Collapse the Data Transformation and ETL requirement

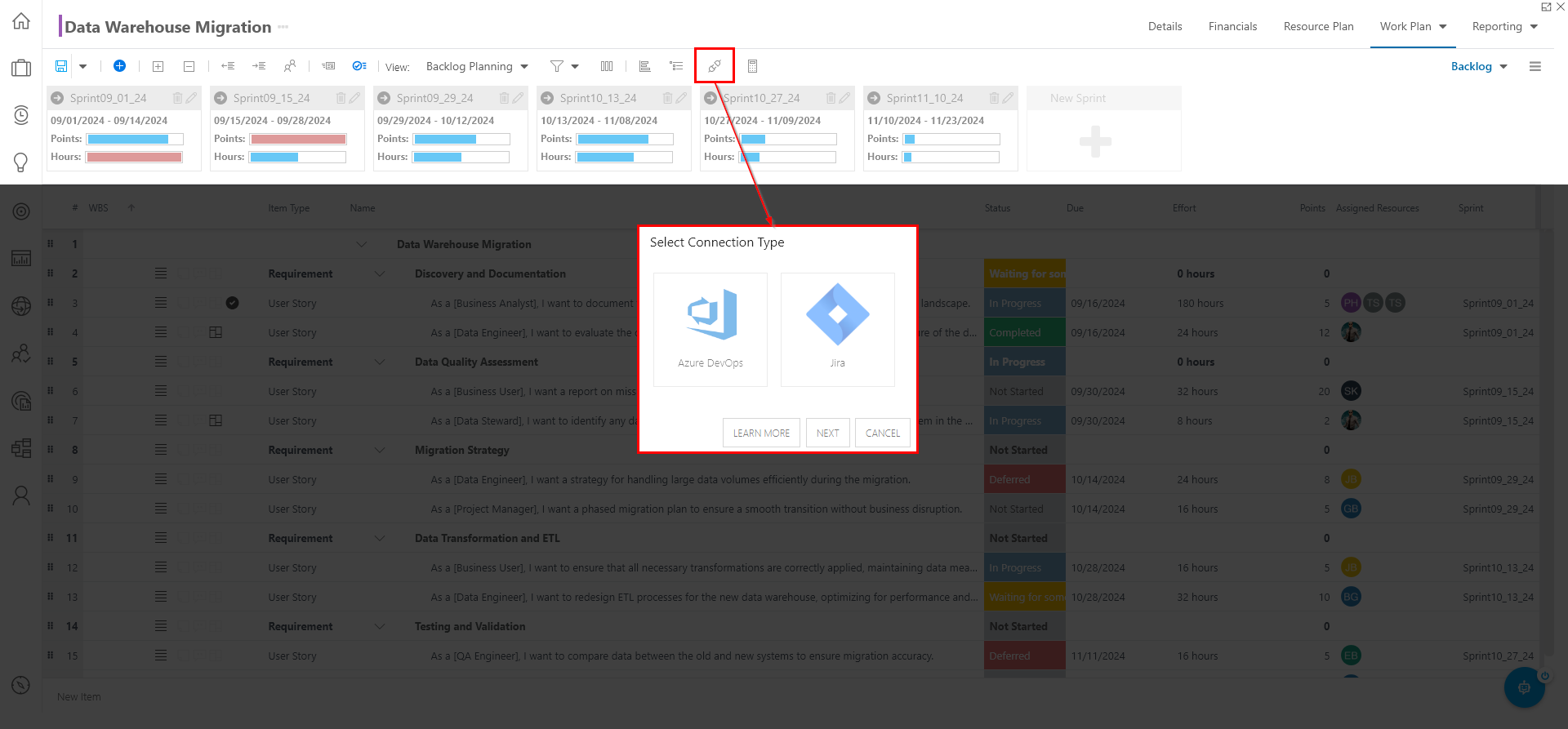[x=380, y=538]
